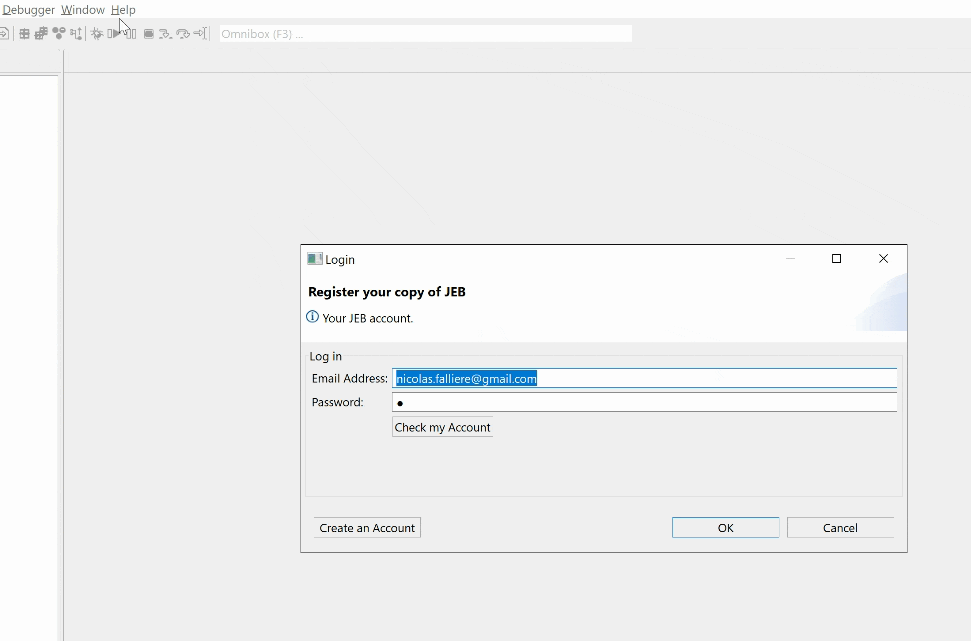Viewport: 971px width, 641px height.
Task: Click the Password input field
Action: click(644, 402)
